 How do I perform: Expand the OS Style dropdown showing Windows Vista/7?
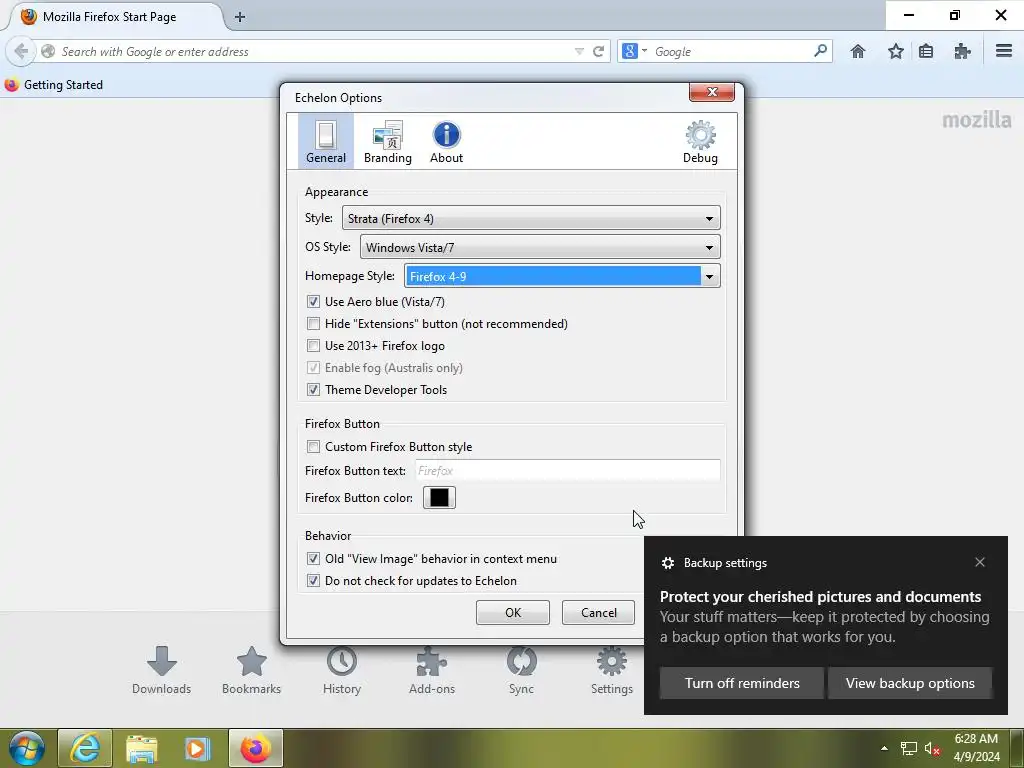540,247
